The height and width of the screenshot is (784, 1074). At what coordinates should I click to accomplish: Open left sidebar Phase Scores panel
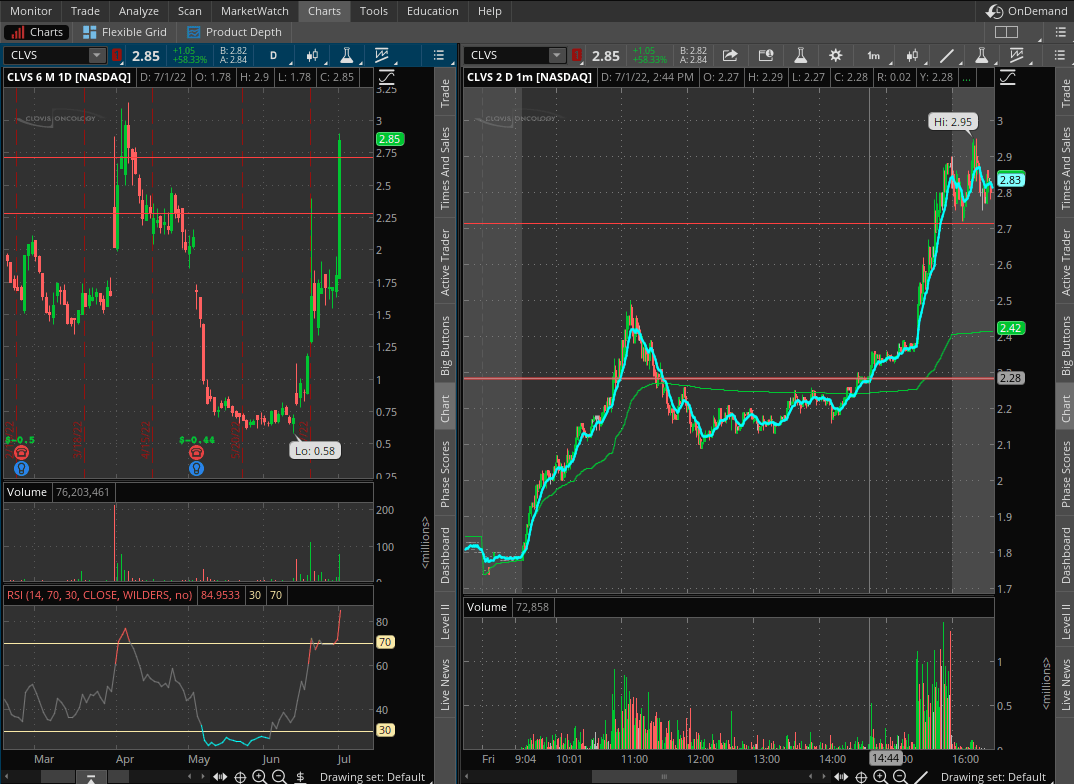(445, 474)
